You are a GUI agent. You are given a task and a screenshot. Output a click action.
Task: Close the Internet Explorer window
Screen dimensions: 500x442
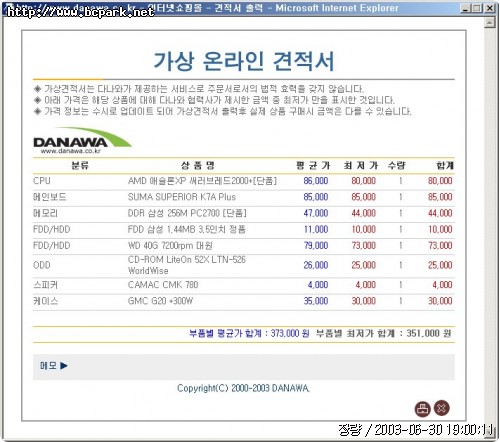(x=489, y=8)
